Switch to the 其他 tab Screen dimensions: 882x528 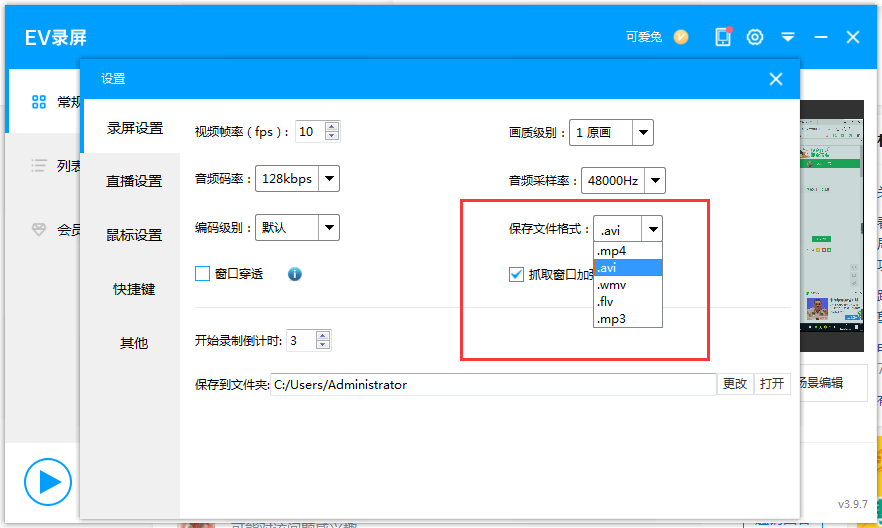pos(134,343)
